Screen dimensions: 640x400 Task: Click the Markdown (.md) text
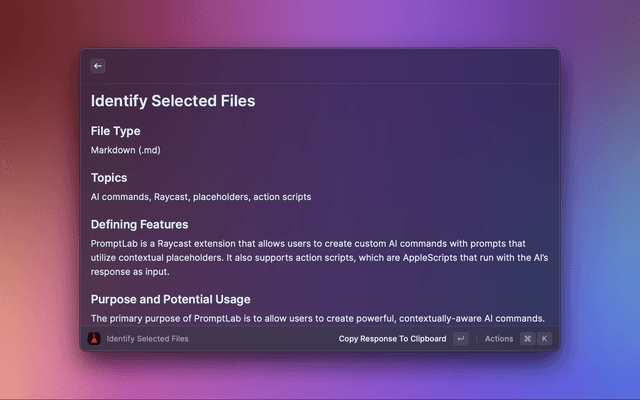coord(126,150)
